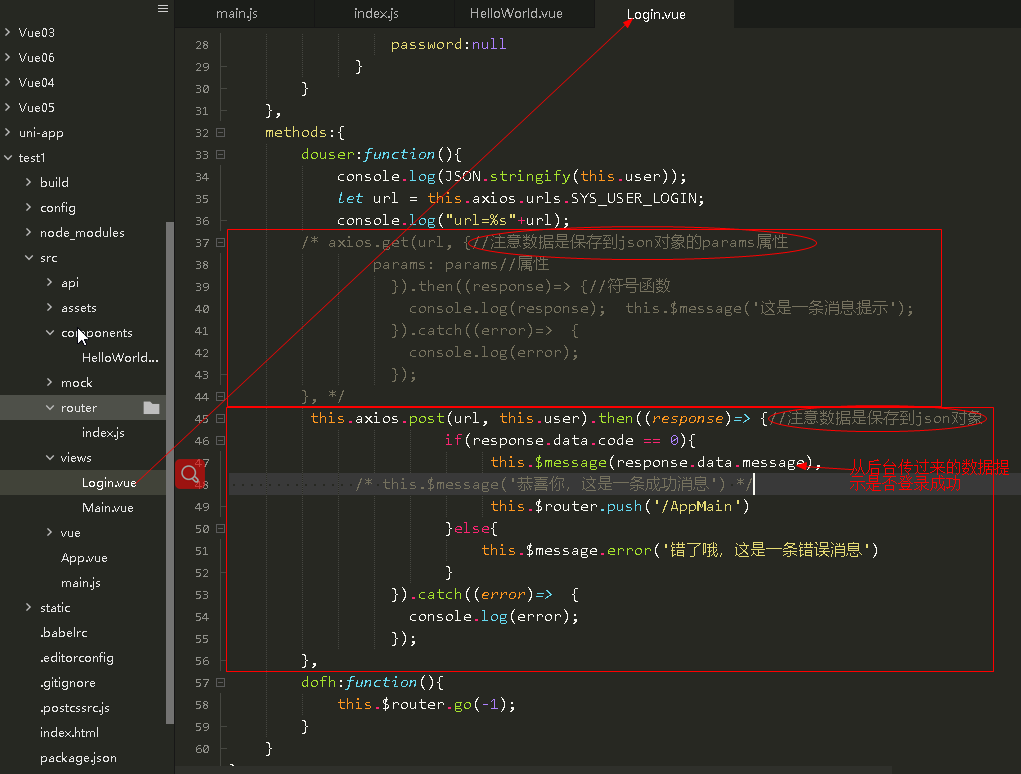The width and height of the screenshot is (1021, 774).
Task: Select Login.vue in the views folder
Action: click(x=109, y=482)
